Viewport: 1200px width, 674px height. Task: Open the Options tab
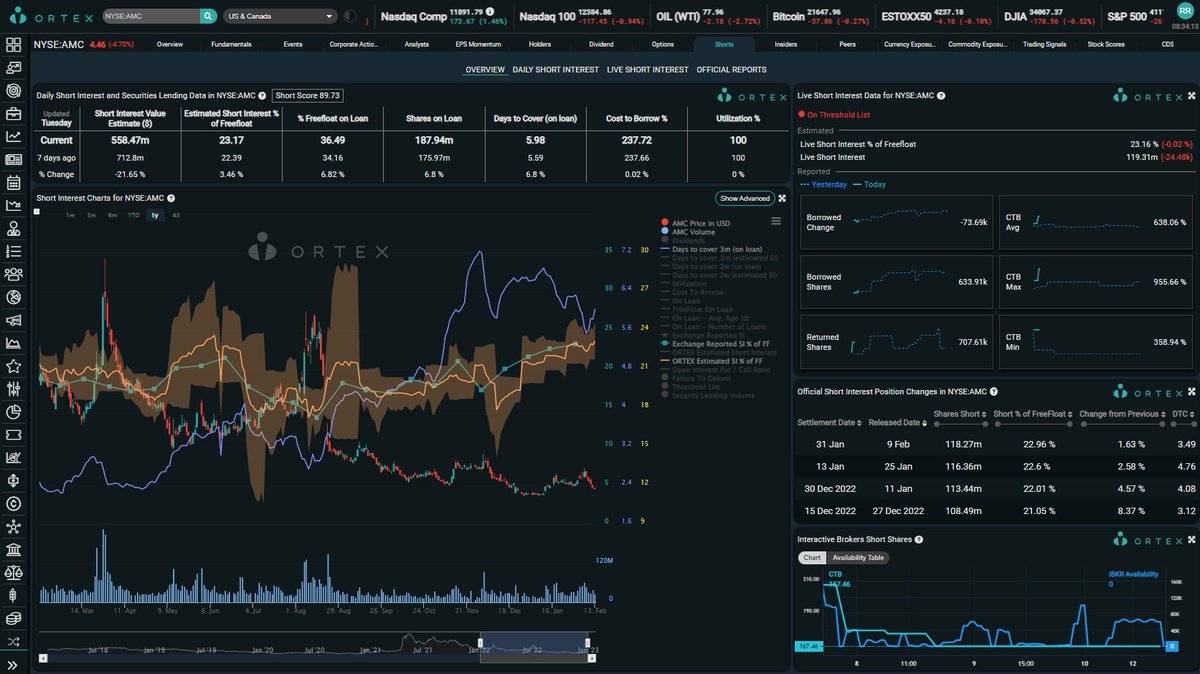(x=662, y=45)
